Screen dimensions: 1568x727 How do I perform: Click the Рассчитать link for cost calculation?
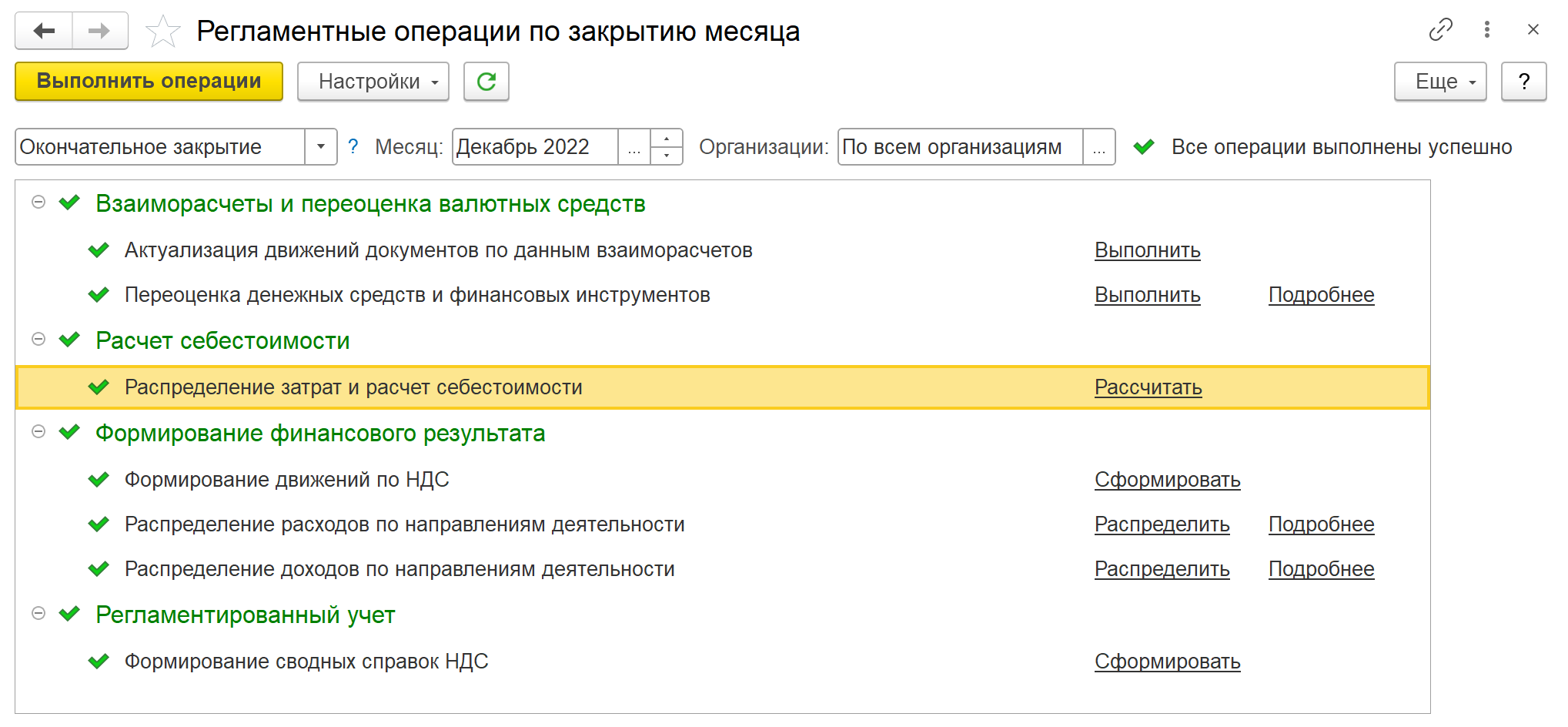point(1148,387)
